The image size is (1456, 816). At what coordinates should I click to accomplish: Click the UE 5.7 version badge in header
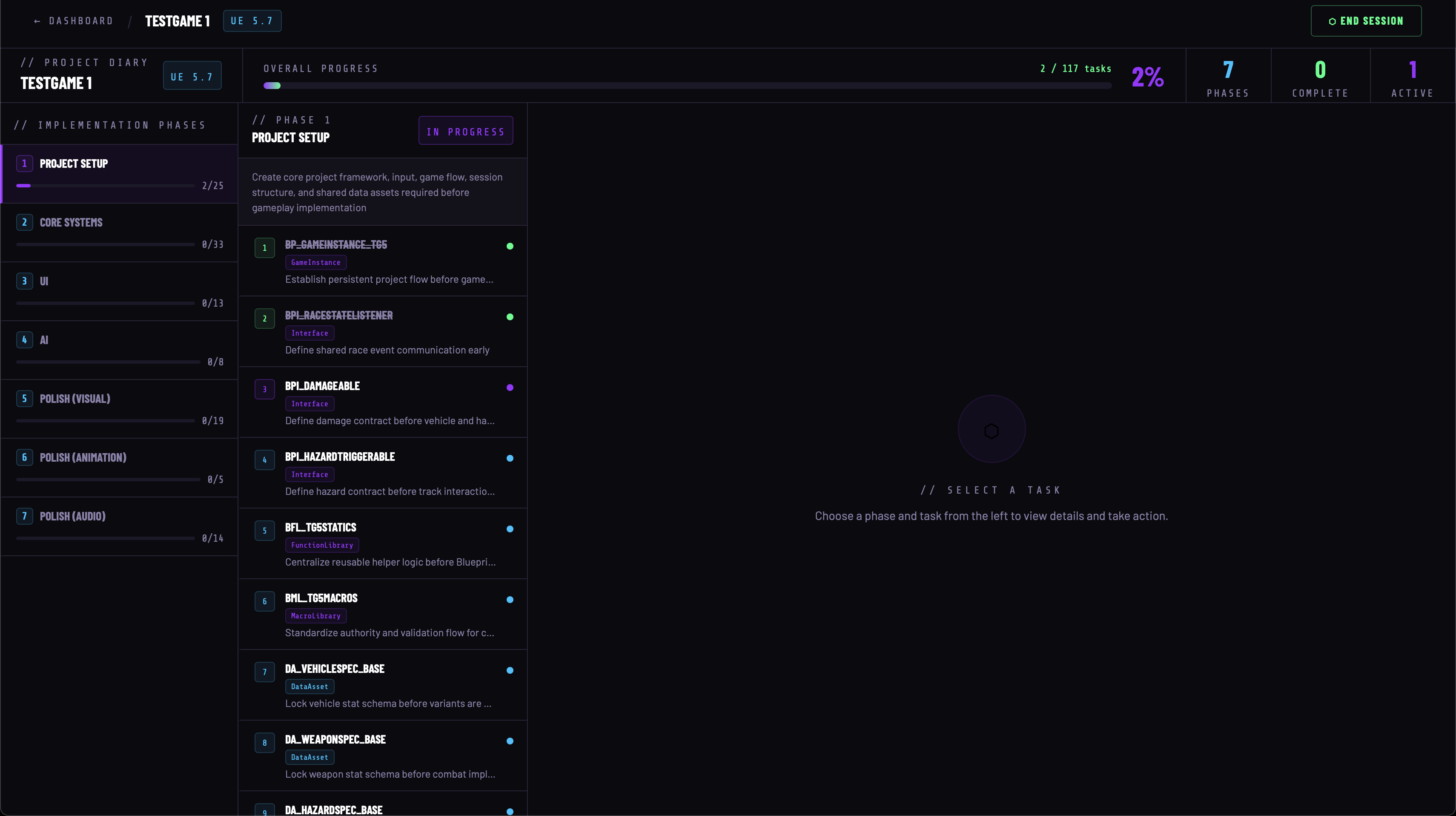tap(252, 20)
